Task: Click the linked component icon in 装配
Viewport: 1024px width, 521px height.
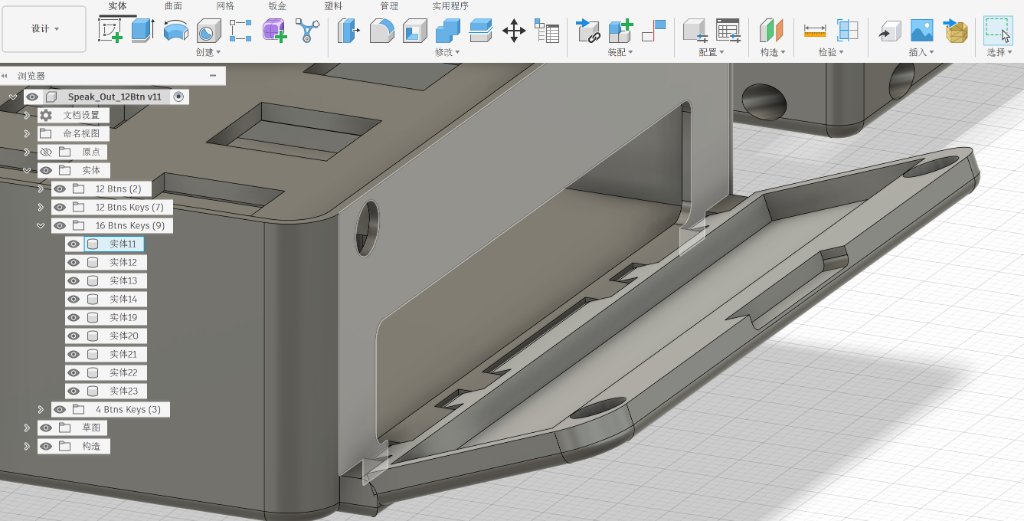Action: [x=588, y=30]
